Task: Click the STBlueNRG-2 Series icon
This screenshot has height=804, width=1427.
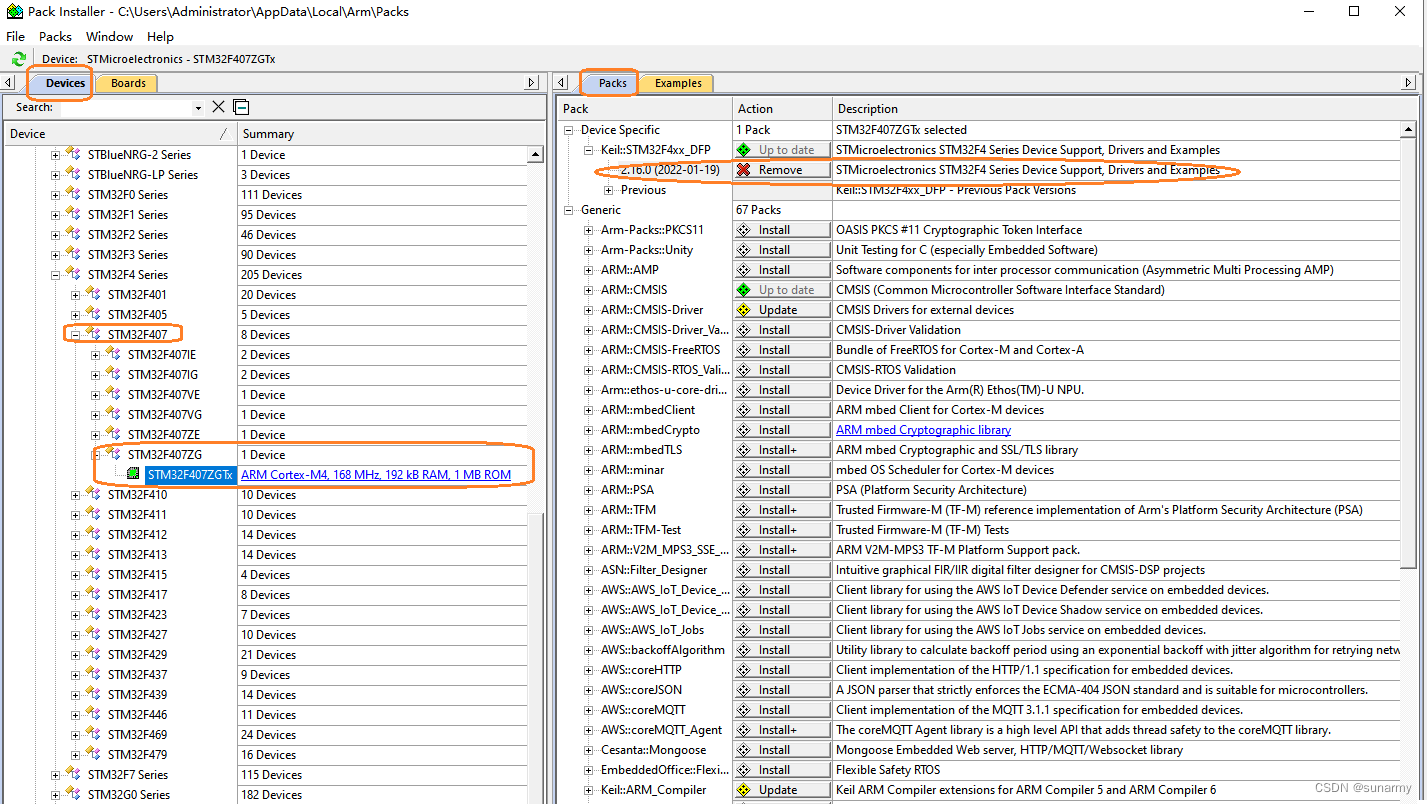Action: (x=74, y=154)
